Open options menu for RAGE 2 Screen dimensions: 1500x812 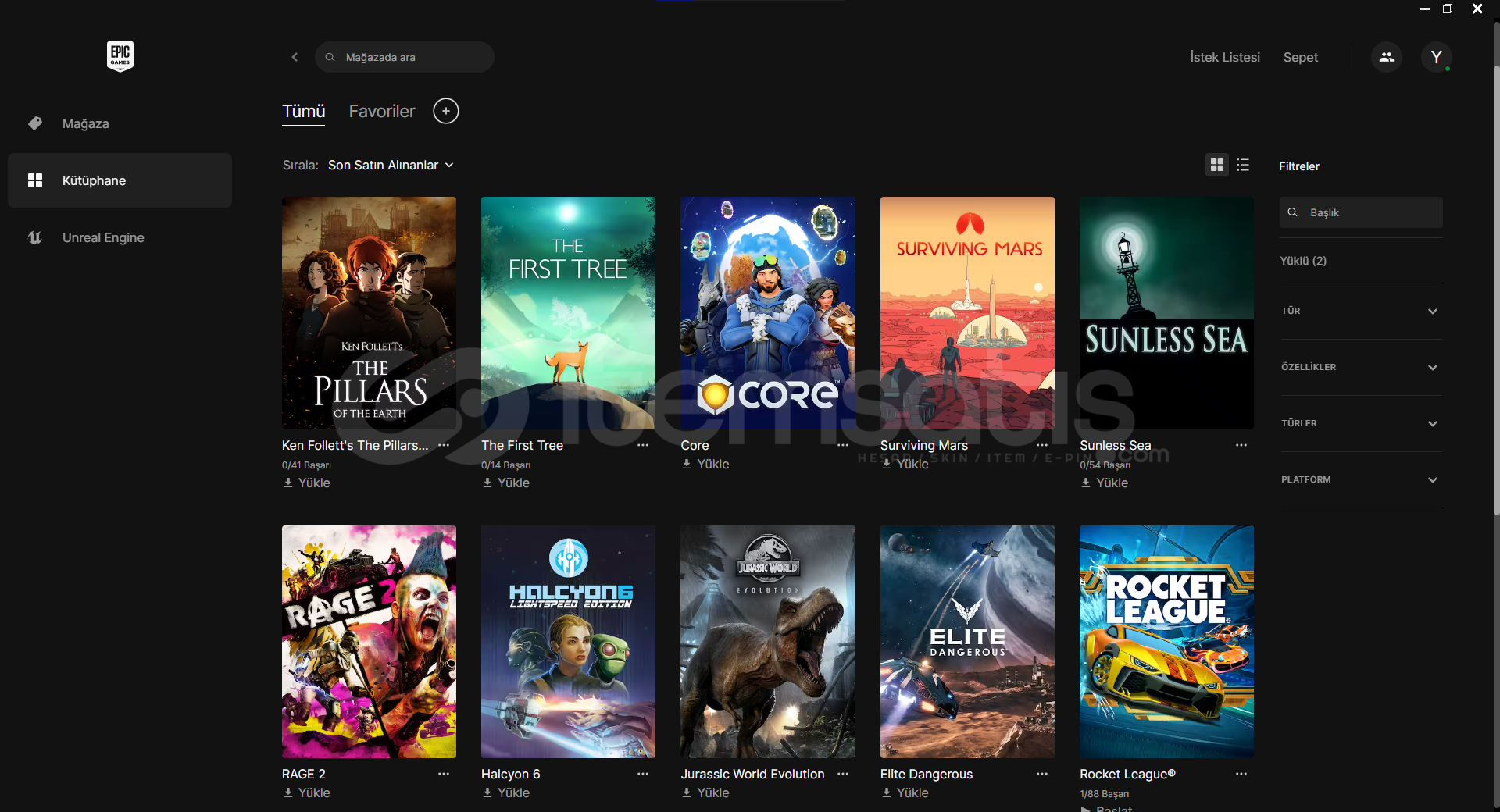[444, 774]
